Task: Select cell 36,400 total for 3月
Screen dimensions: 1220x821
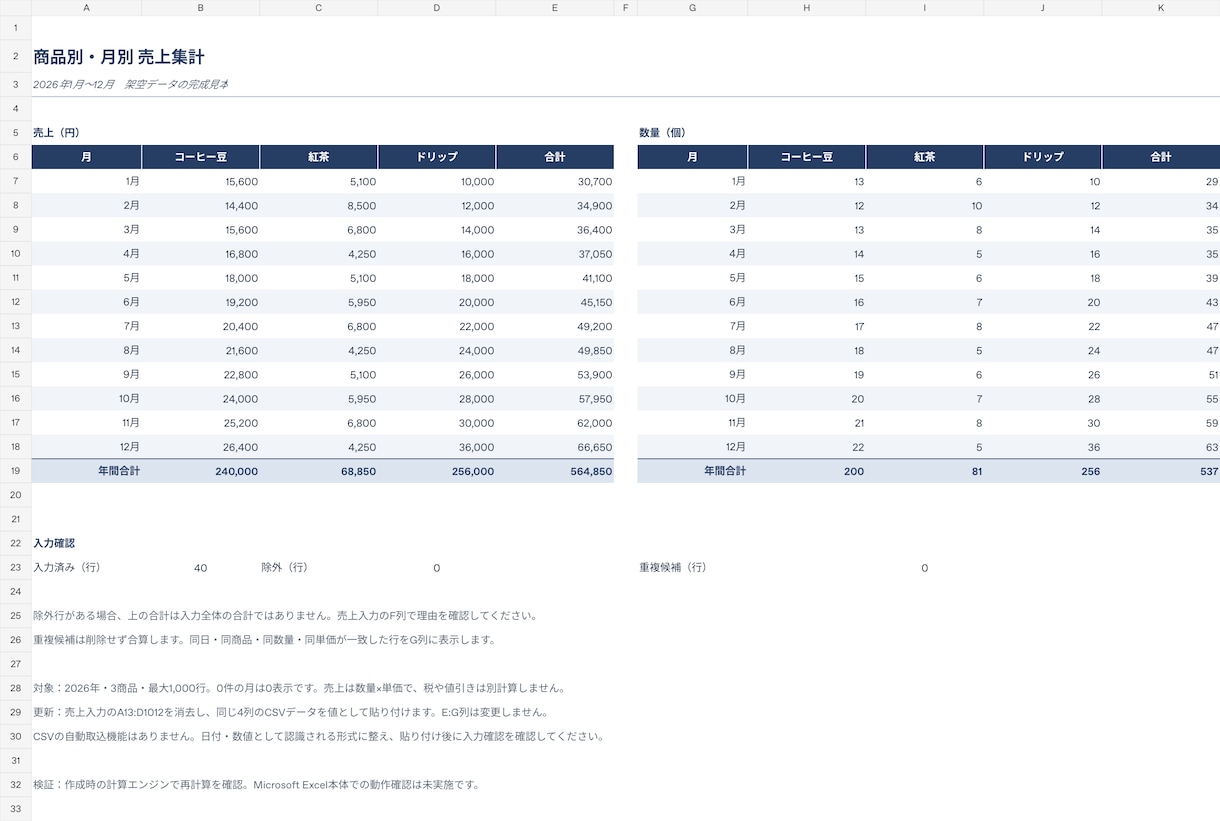Action: point(555,229)
